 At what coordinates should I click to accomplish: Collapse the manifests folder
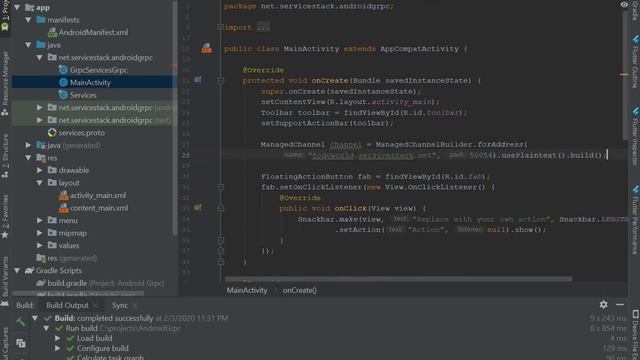(x=28, y=20)
